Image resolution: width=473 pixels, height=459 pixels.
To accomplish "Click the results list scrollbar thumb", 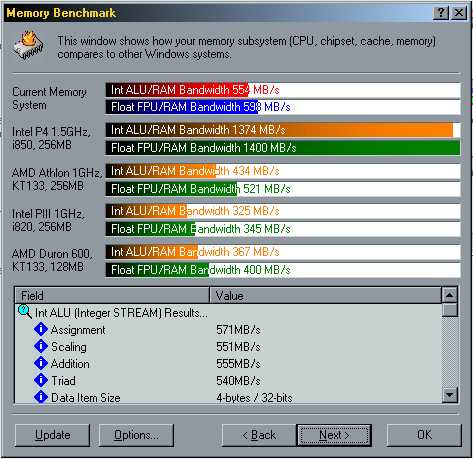I will click(x=449, y=310).
